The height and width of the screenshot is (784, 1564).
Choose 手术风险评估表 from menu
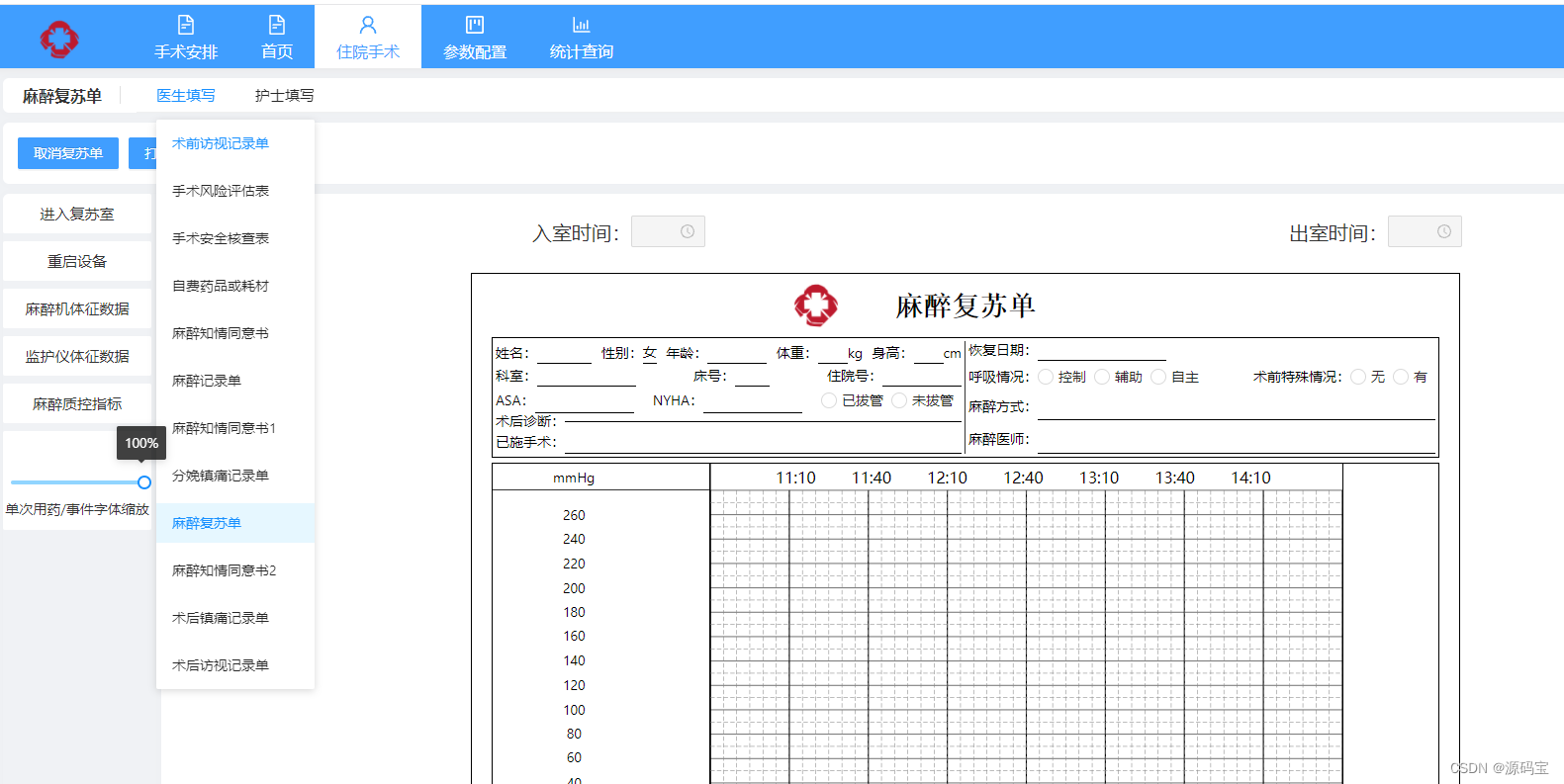tap(235, 191)
